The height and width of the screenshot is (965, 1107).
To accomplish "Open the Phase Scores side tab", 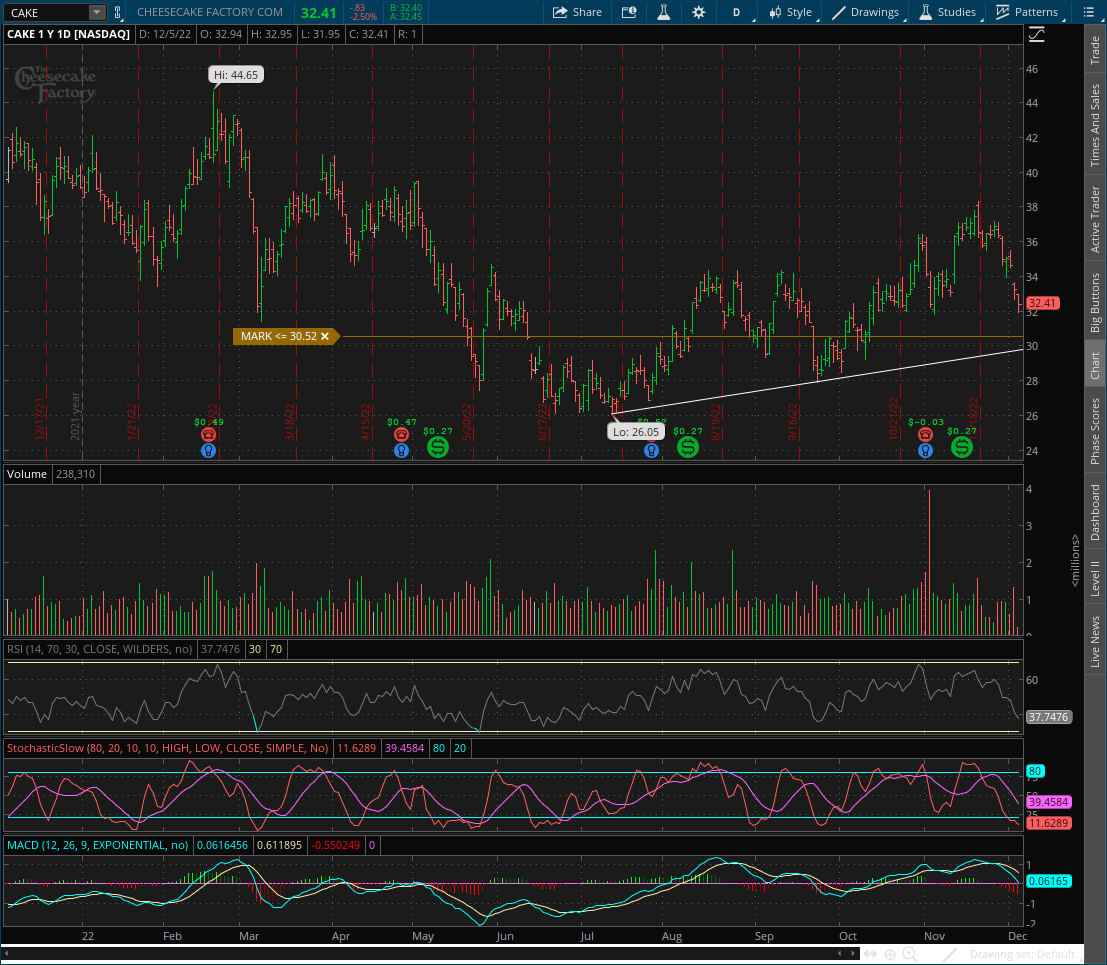I will coord(1095,431).
